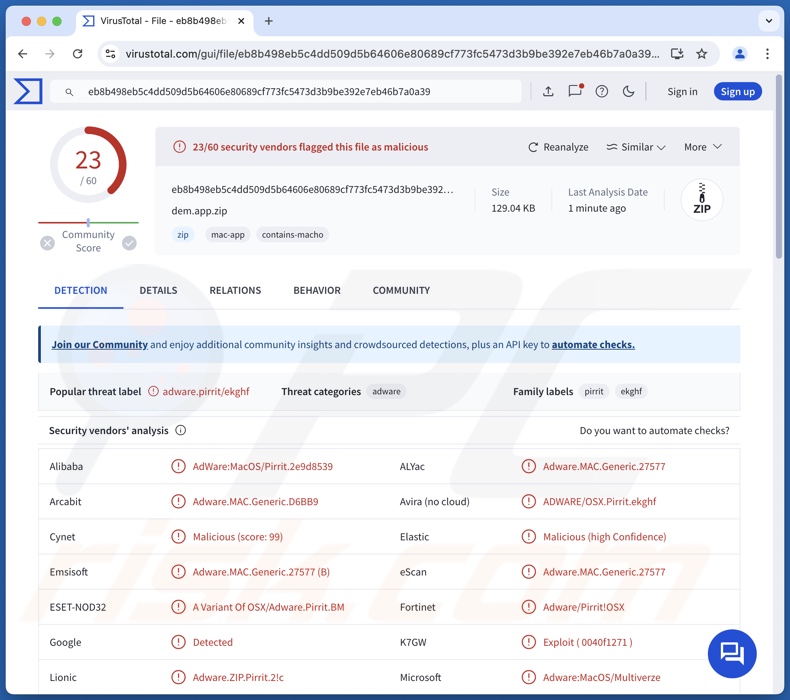Click Reanalyze button
Image resolution: width=790 pixels, height=700 pixels.
558,147
